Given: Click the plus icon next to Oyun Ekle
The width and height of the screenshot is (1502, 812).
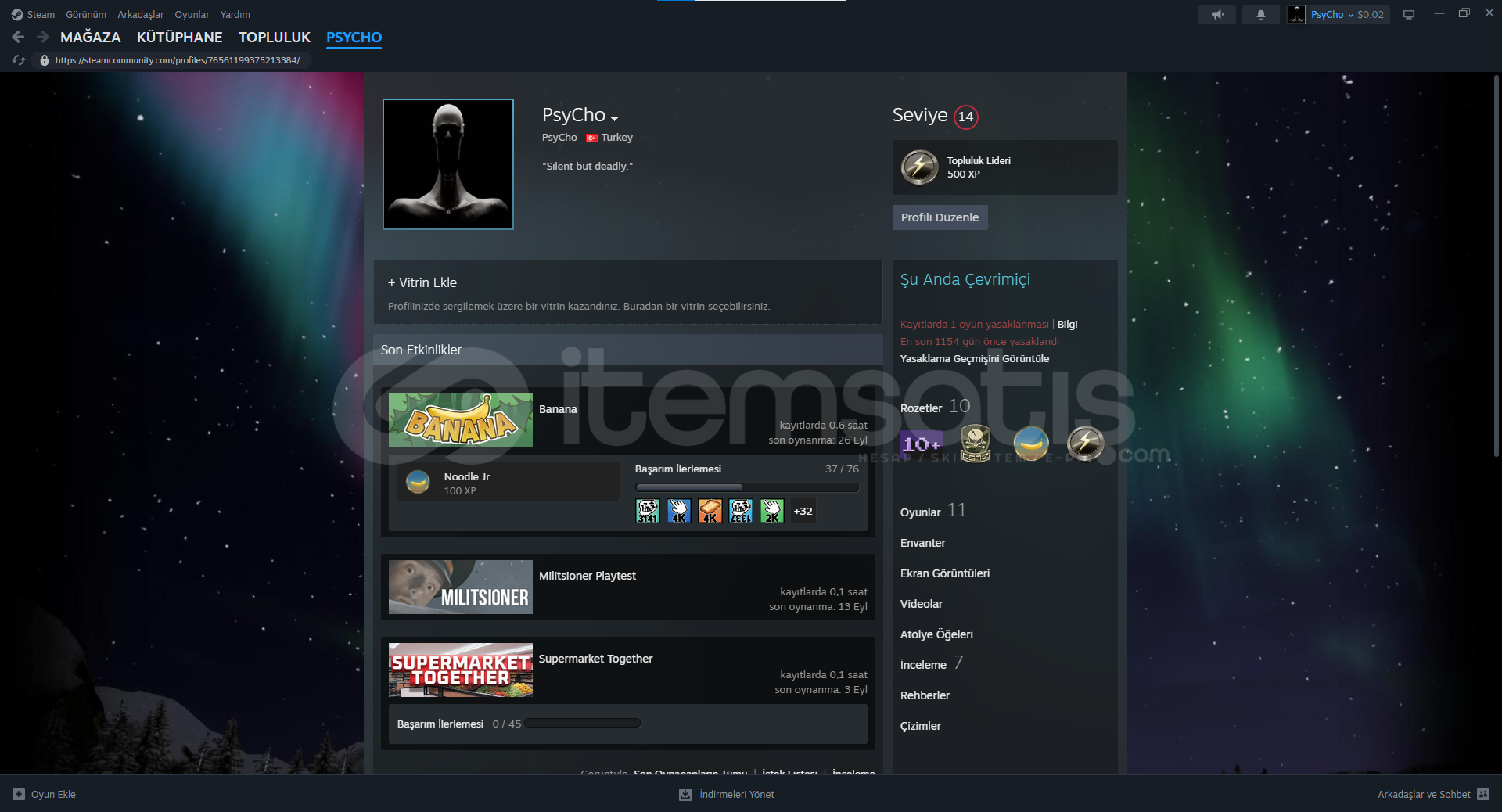Looking at the screenshot, I should 19,794.
